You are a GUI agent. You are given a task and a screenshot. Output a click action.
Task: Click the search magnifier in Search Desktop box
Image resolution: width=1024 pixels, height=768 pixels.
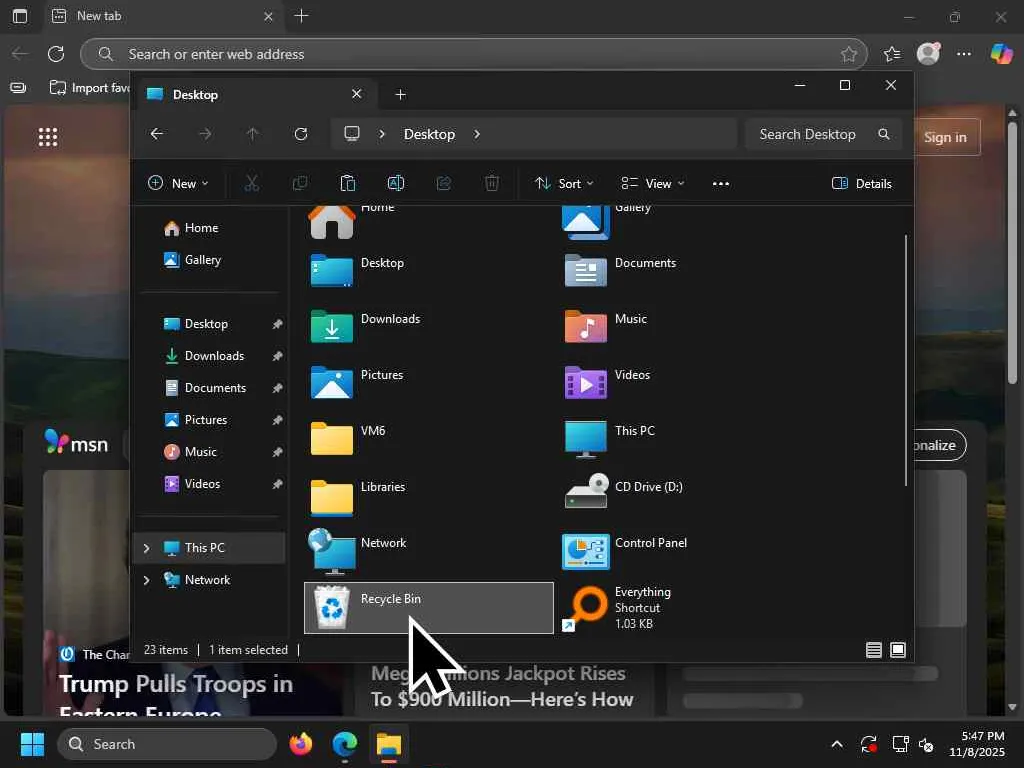884,134
